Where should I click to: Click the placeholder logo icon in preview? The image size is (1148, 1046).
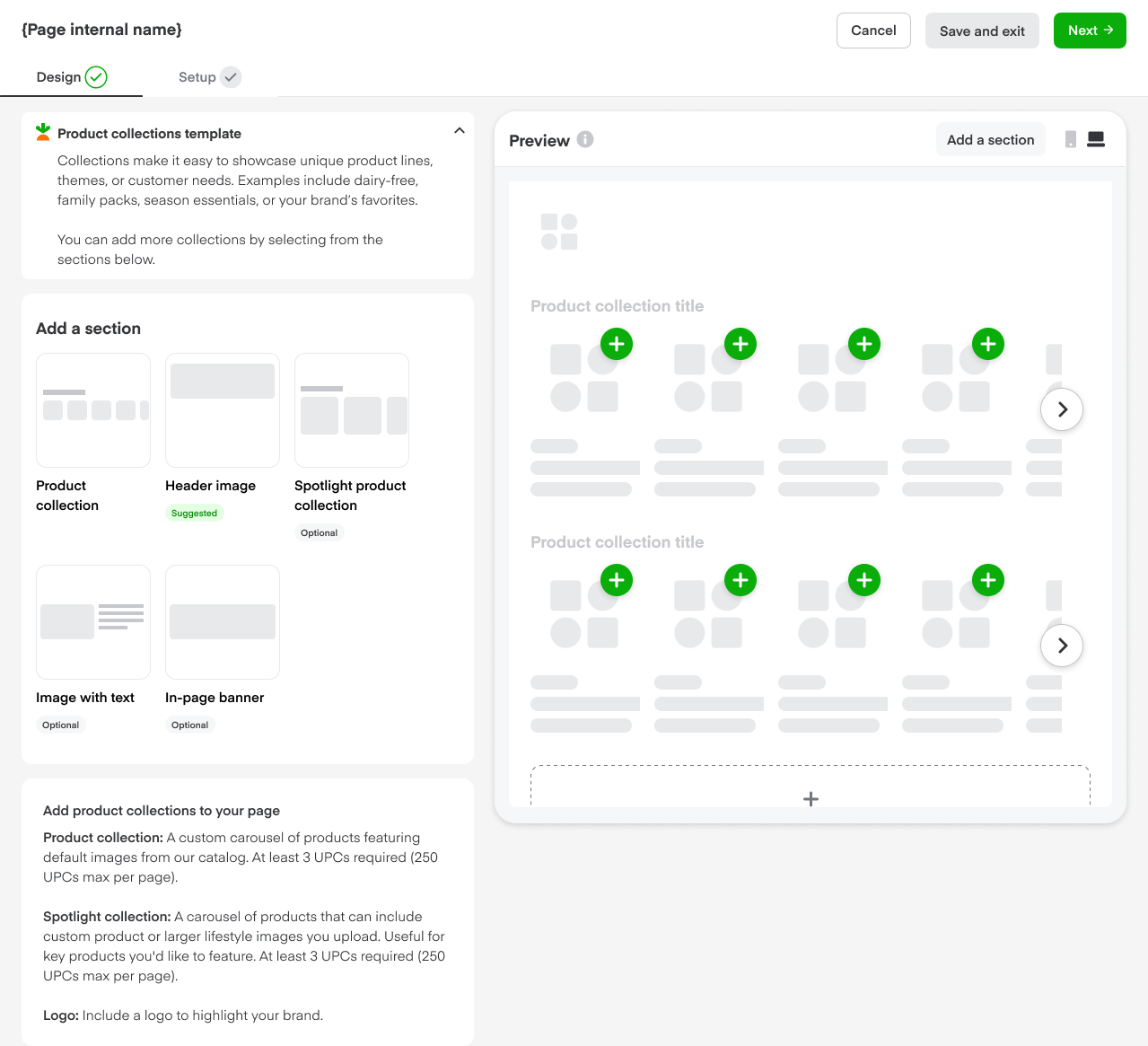click(559, 232)
